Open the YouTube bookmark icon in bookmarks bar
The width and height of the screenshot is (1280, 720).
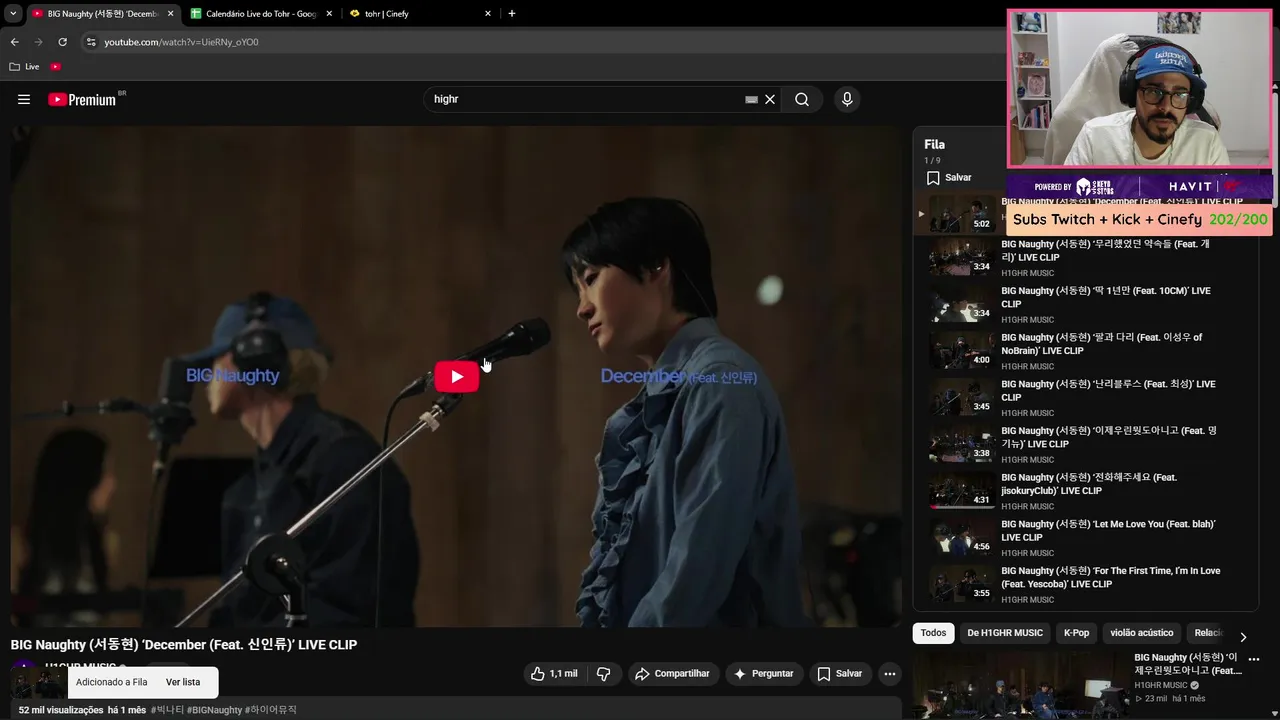[x=55, y=67]
